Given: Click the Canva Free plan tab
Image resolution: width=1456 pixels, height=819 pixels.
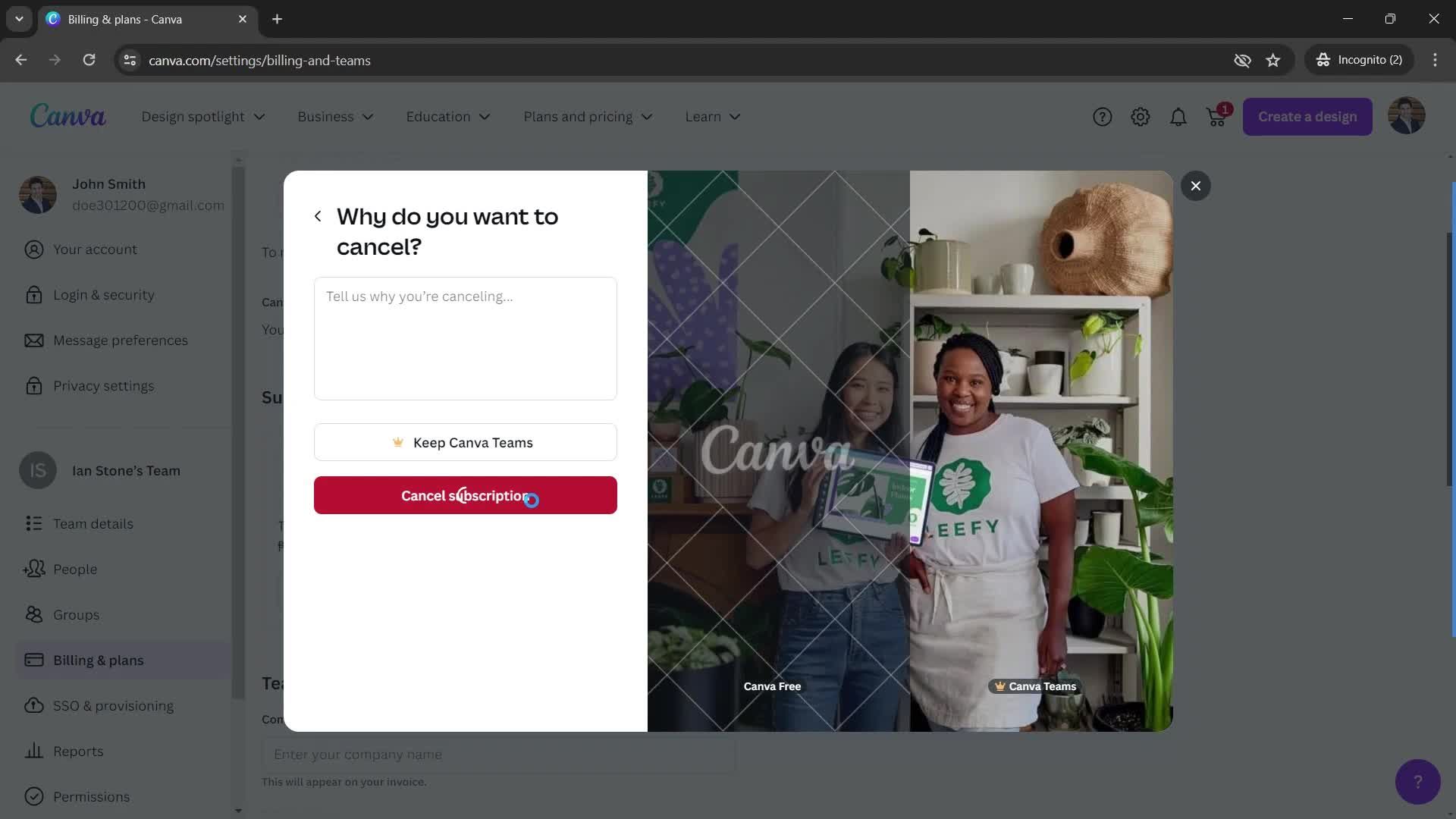Looking at the screenshot, I should tap(772, 686).
